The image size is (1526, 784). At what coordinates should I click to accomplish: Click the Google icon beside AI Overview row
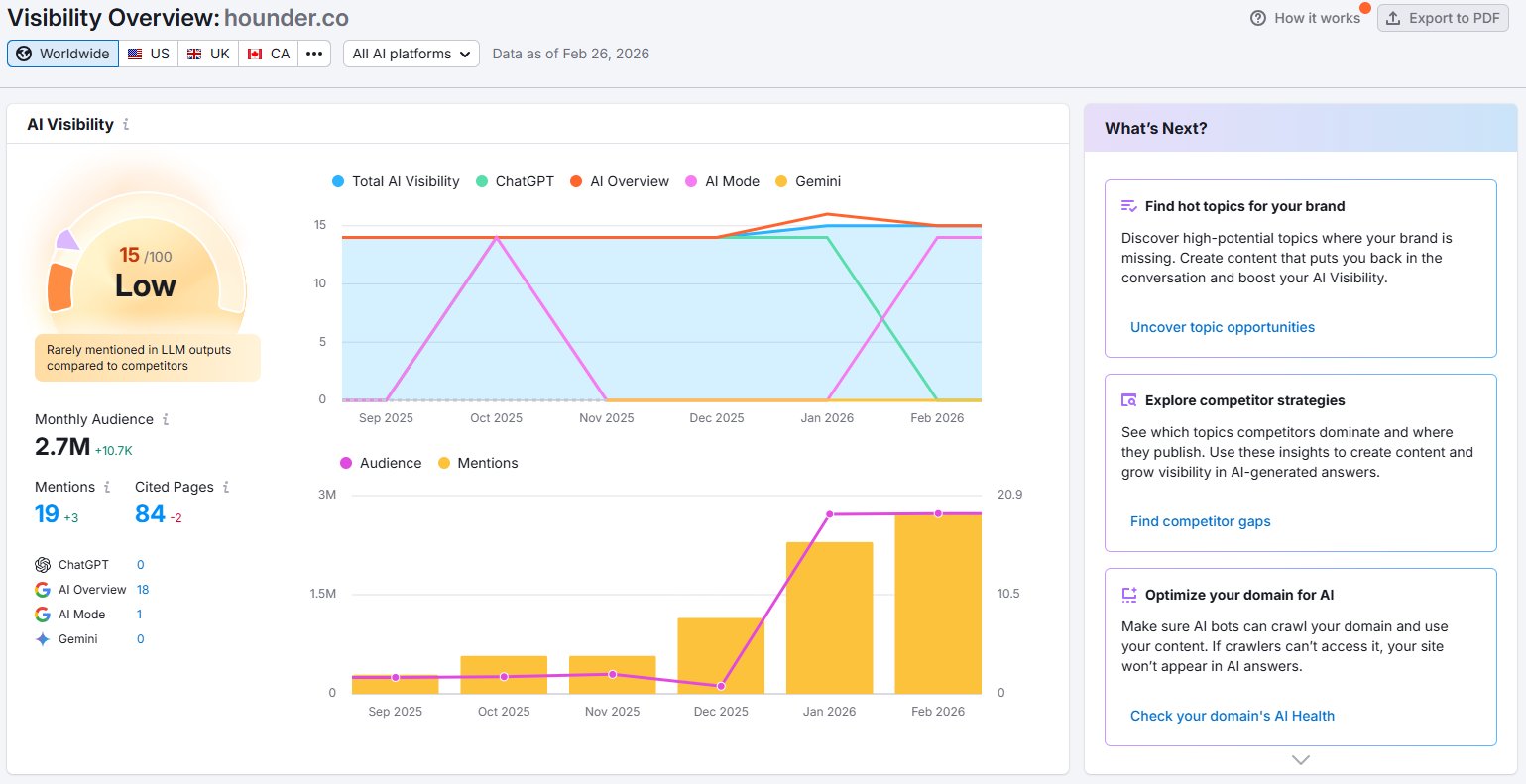pyautogui.click(x=43, y=590)
